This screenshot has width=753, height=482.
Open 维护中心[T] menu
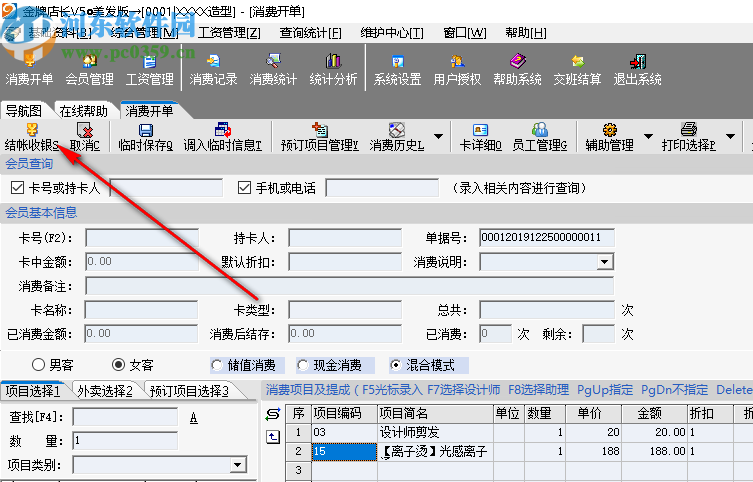tap(392, 33)
